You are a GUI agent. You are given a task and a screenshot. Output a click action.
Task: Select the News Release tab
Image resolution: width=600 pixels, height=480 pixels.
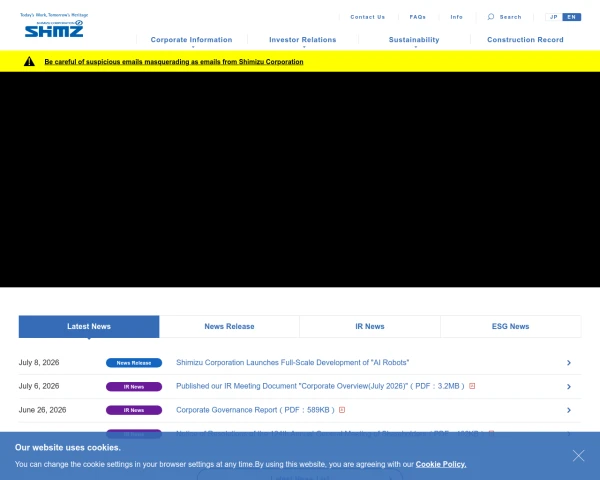tap(229, 327)
